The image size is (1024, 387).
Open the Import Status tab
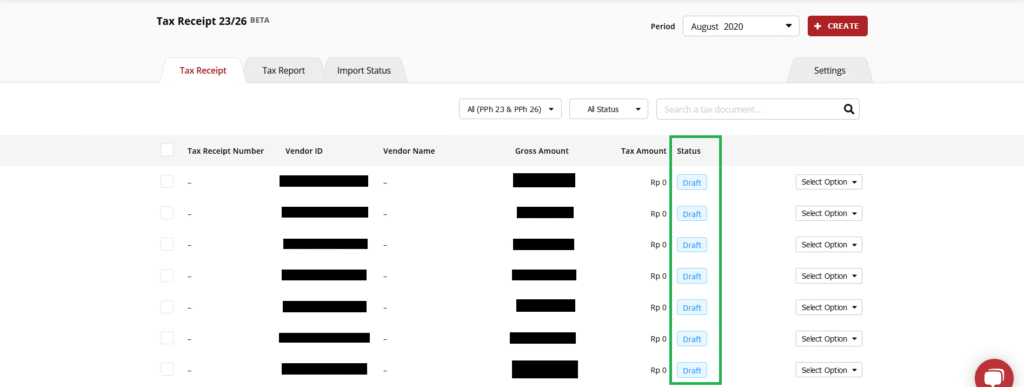364,70
